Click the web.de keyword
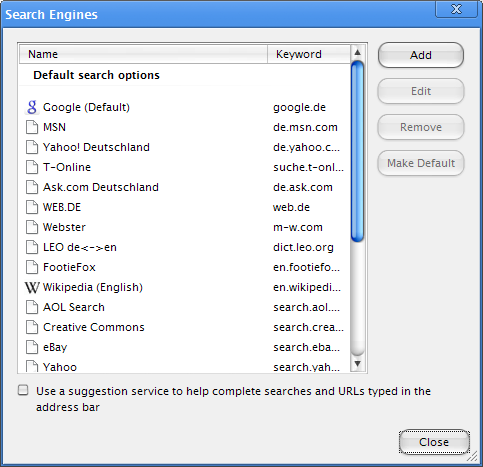This screenshot has height=467, width=483. pyautogui.click(x=292, y=207)
